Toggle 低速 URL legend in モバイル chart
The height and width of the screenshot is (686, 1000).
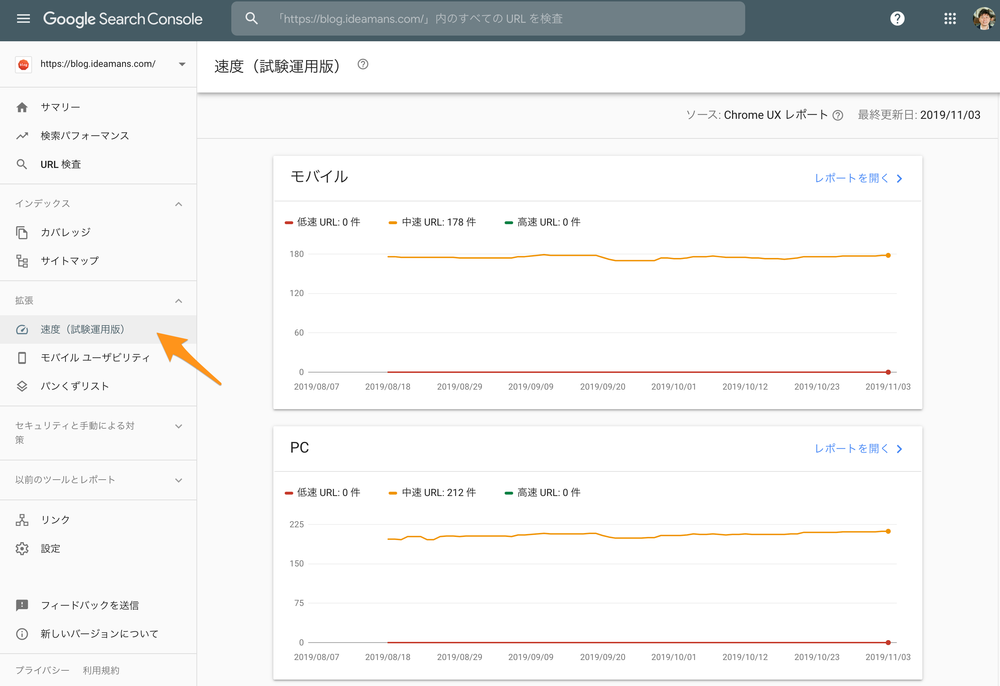click(x=322, y=222)
